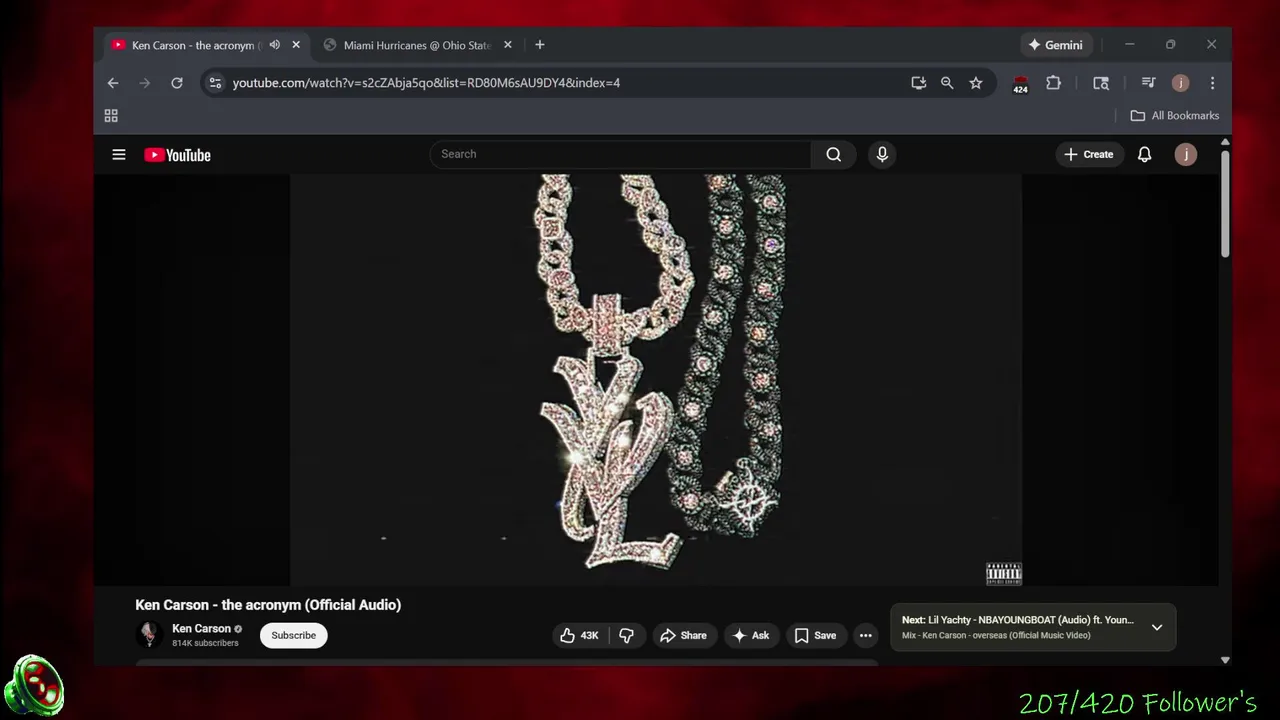The width and height of the screenshot is (1280, 720).
Task: Open the Create button
Action: pos(1088,154)
